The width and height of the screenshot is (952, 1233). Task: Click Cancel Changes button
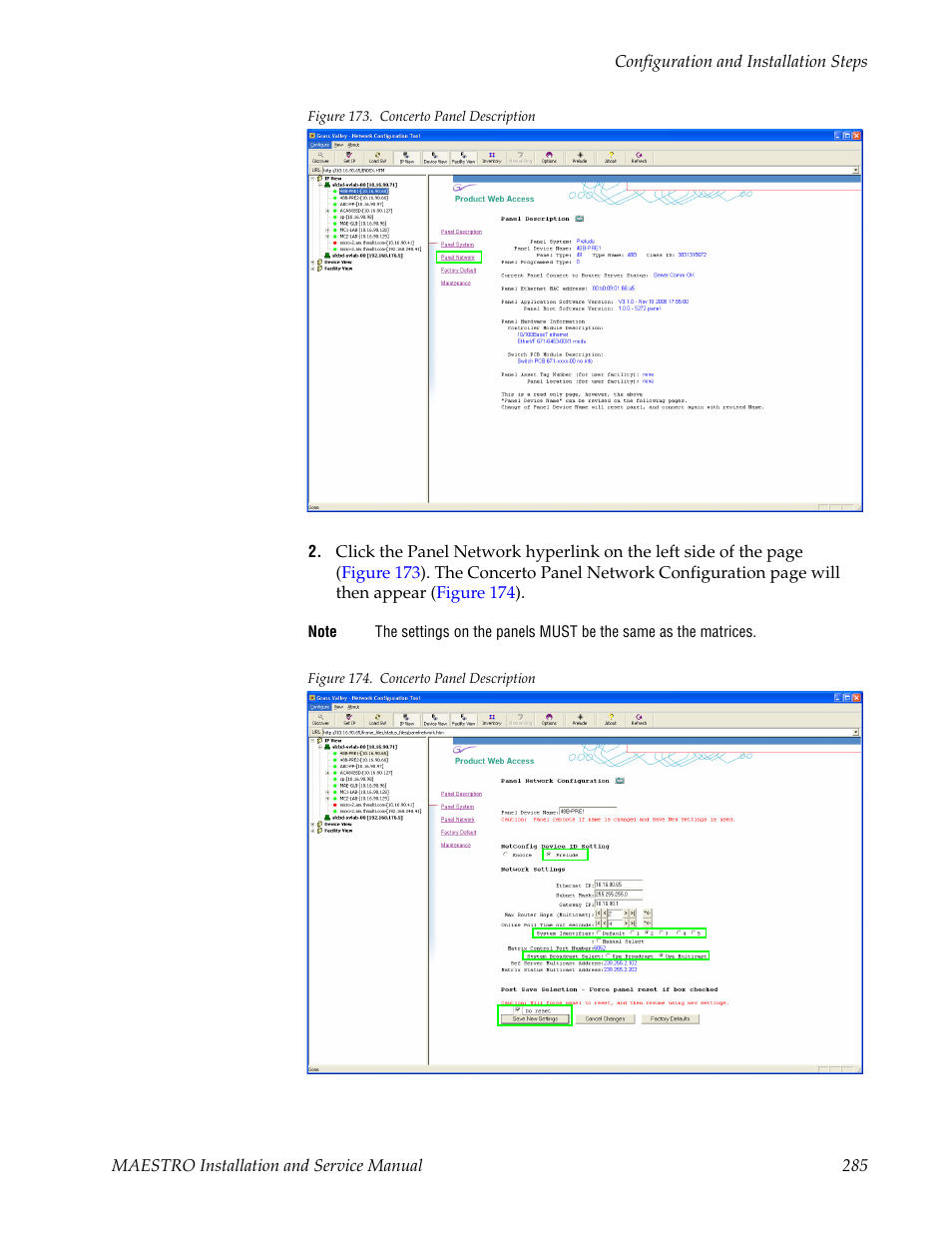(605, 1019)
